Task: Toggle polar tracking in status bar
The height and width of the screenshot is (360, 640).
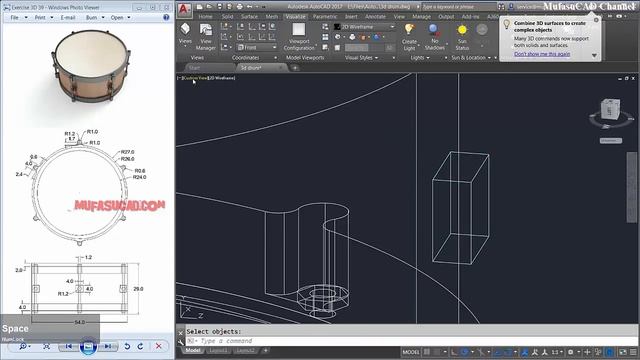Action: point(464,352)
